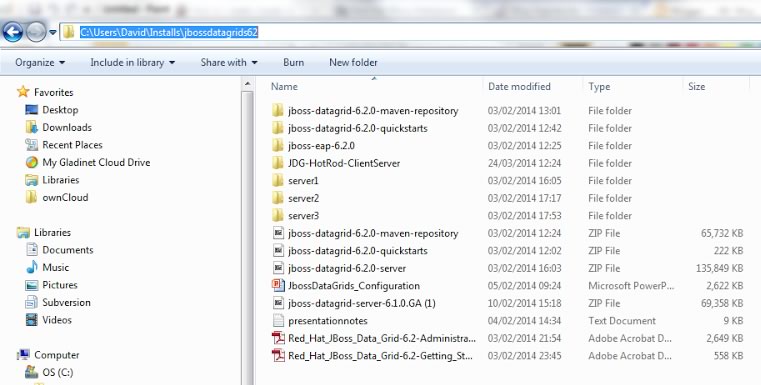Sort by Size column header
761x385 pixels.
pos(696,86)
